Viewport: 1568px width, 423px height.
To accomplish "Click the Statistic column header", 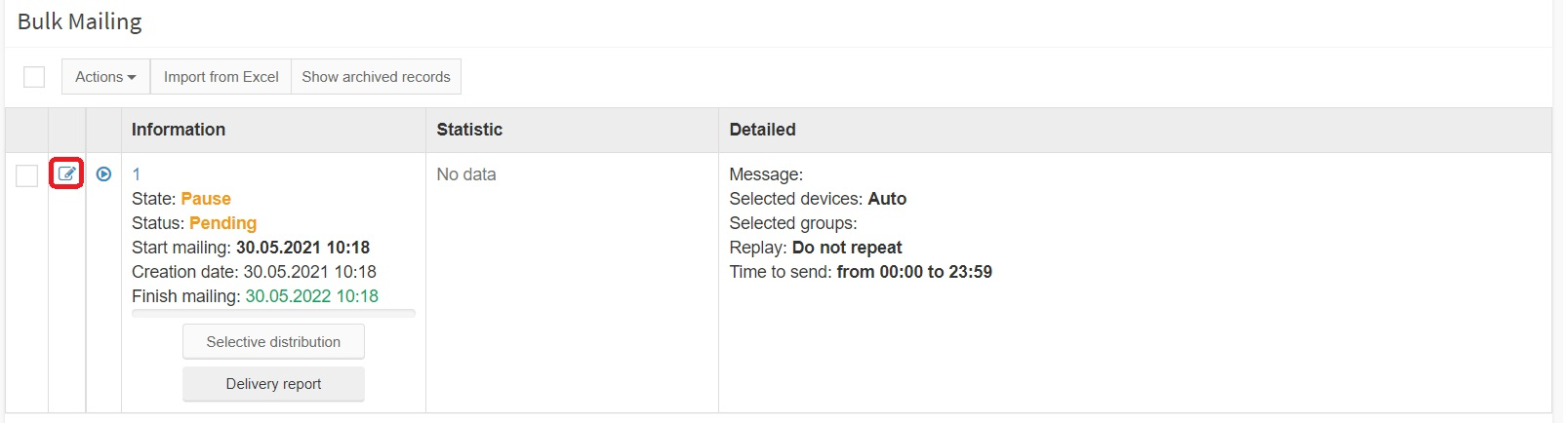I will (x=469, y=130).
